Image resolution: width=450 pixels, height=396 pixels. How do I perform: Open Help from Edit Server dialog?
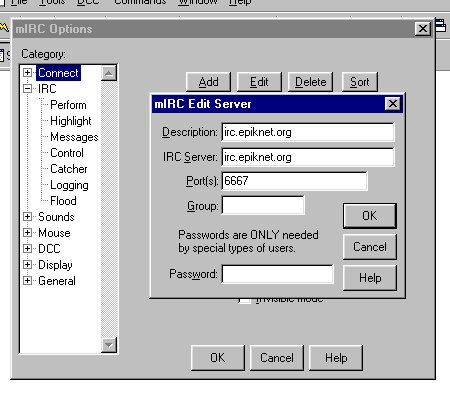(x=370, y=278)
